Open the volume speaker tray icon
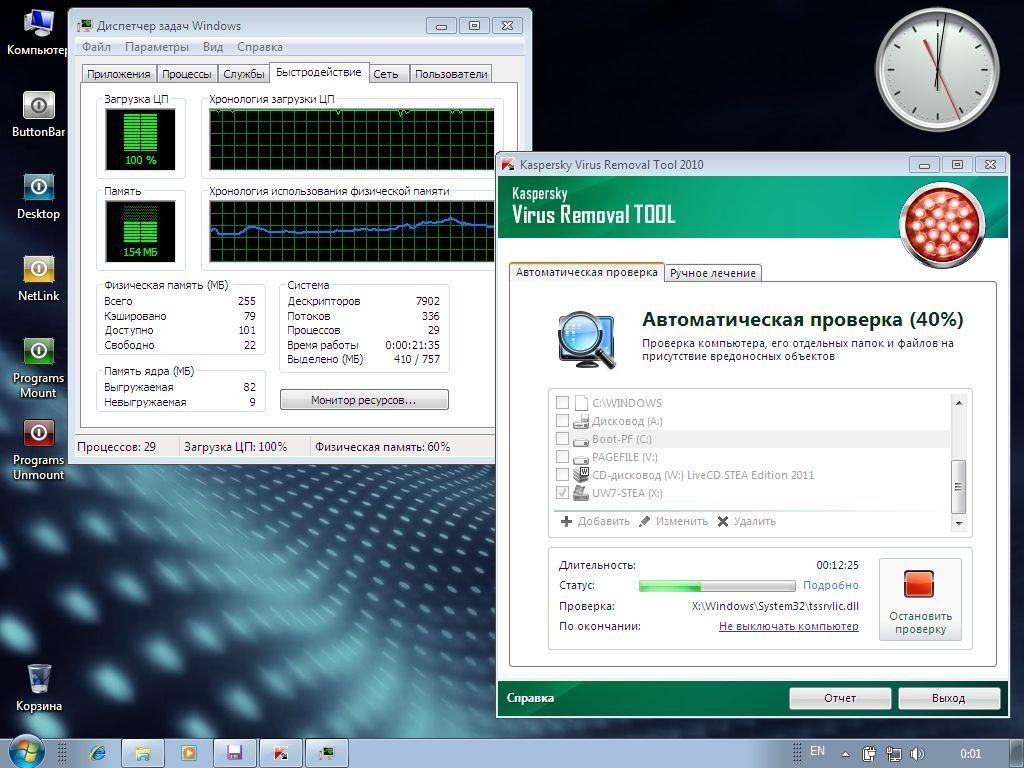1024x768 pixels. [x=917, y=754]
